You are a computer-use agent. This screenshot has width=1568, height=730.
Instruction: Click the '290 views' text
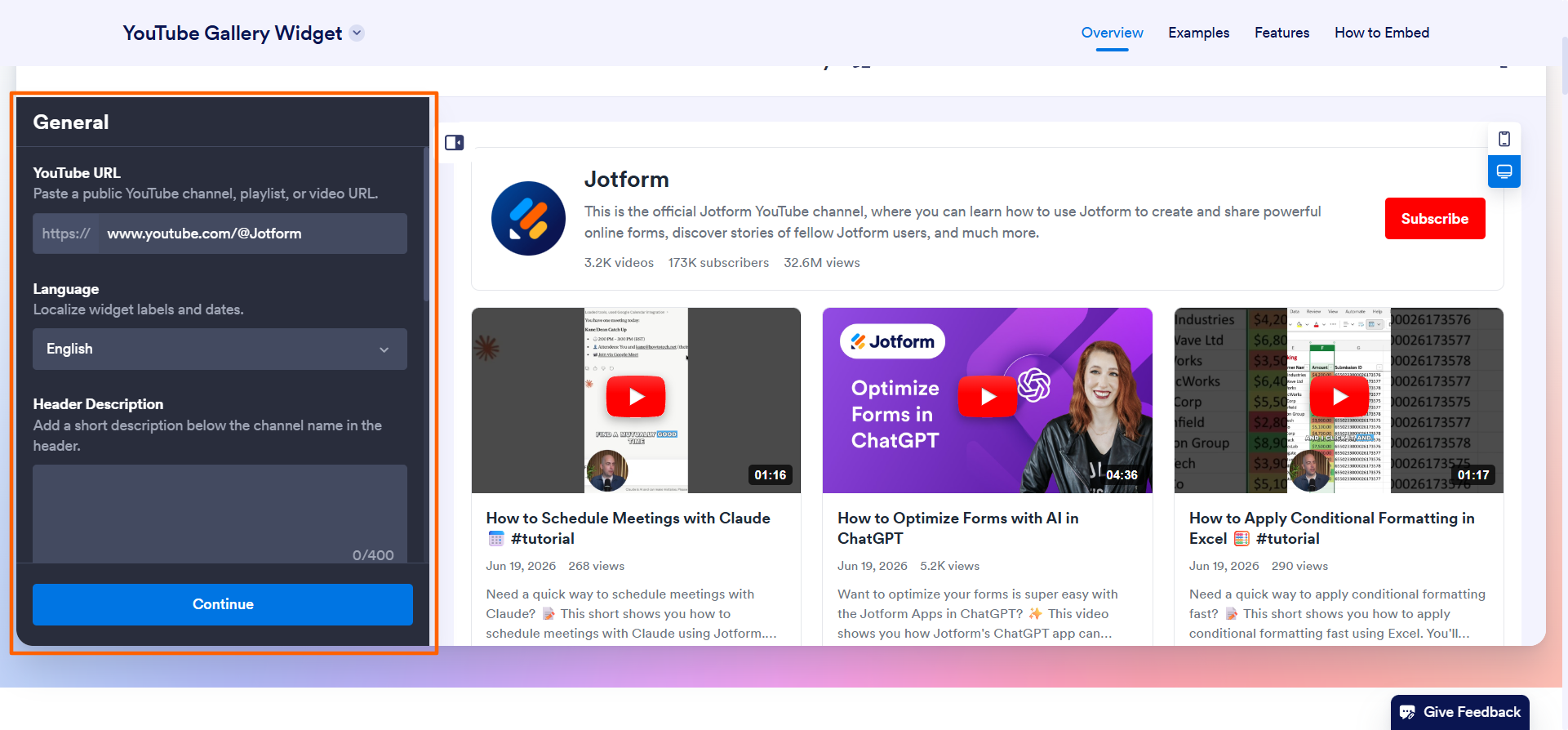pyautogui.click(x=1299, y=566)
